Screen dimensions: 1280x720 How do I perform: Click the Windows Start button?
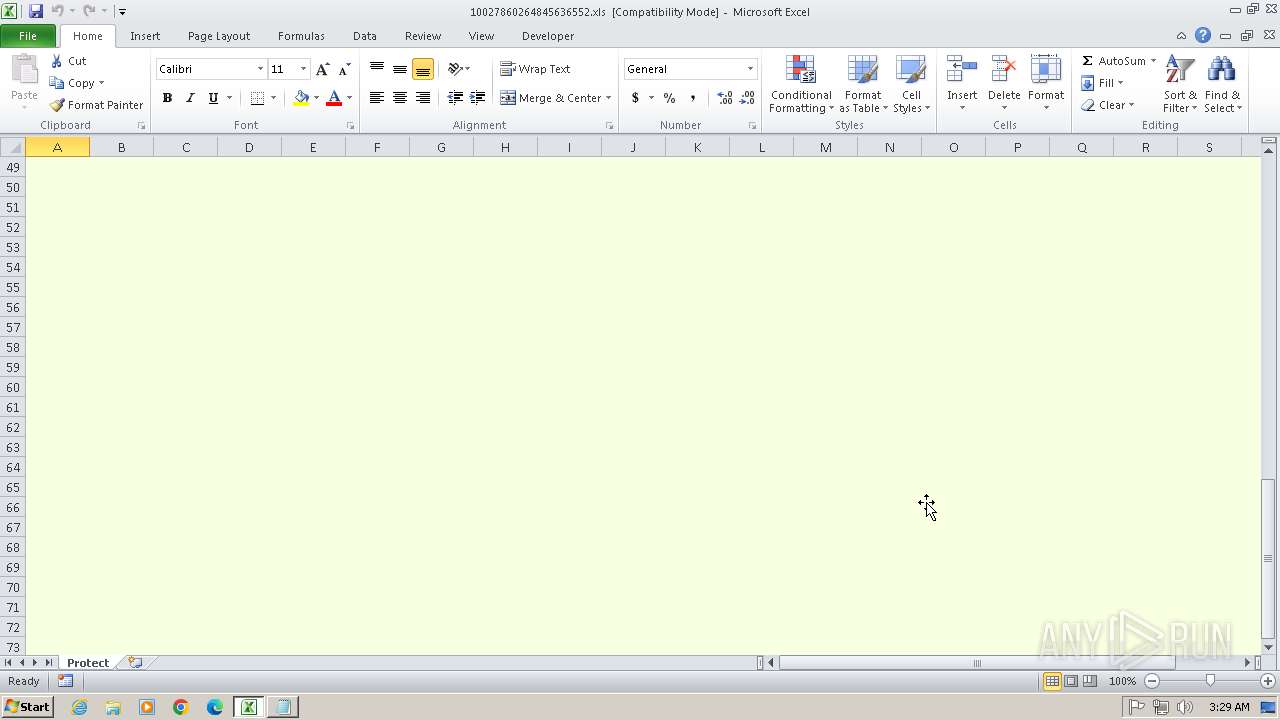[x=27, y=707]
